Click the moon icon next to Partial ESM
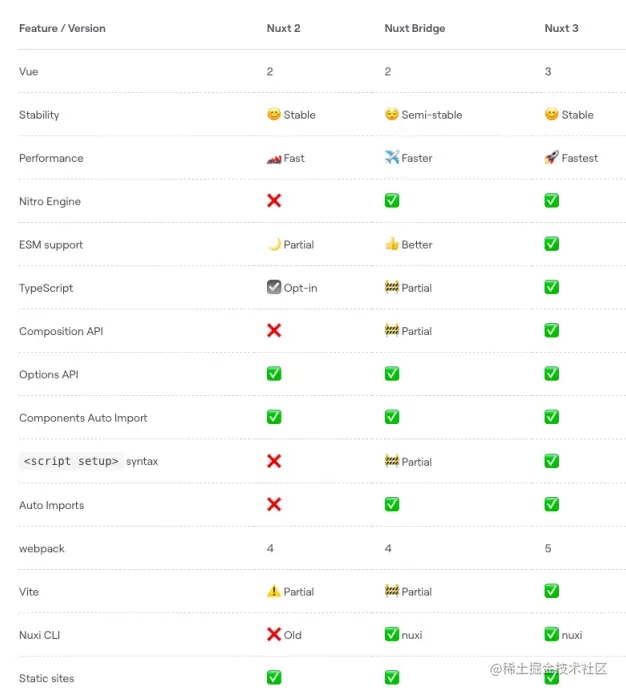 tap(274, 244)
